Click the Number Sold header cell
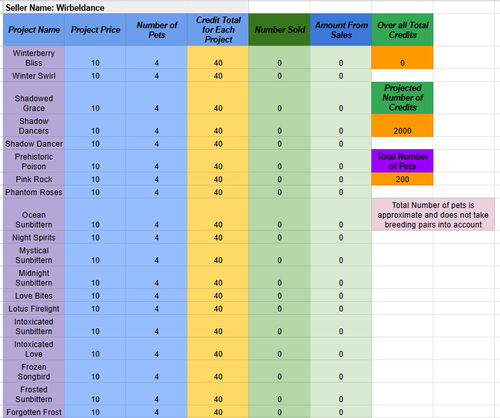The height and width of the screenshot is (418, 500). [279, 30]
